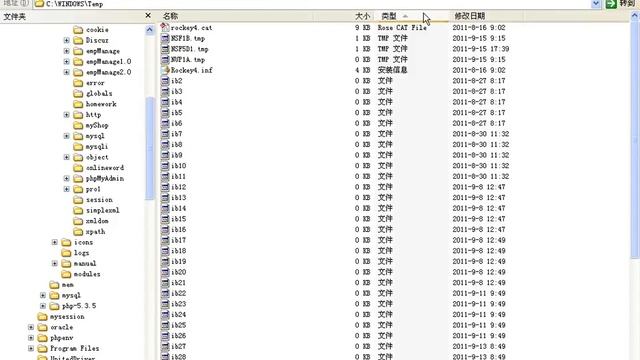This screenshot has width=640, height=360.
Task: Open the address bar dropdown arrow
Action: (596, 4)
